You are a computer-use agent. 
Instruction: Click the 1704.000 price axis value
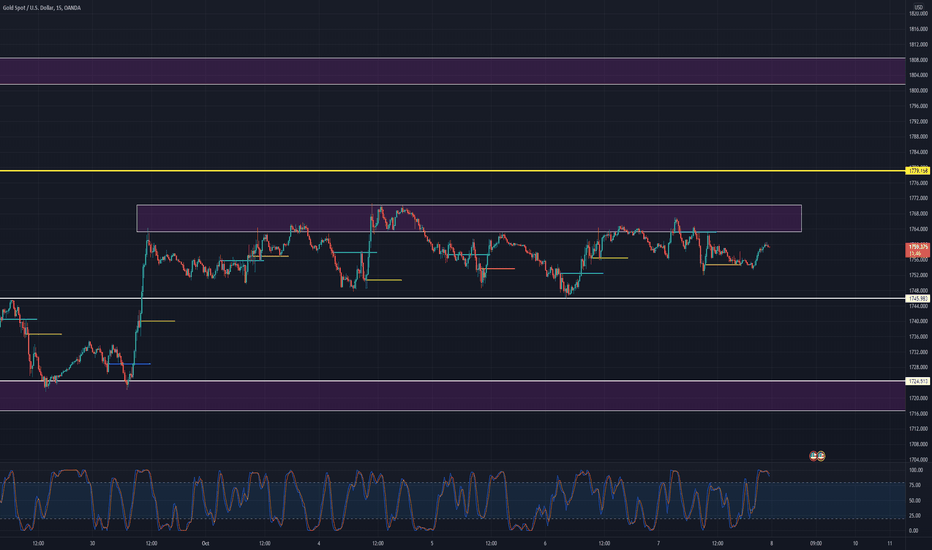click(918, 460)
